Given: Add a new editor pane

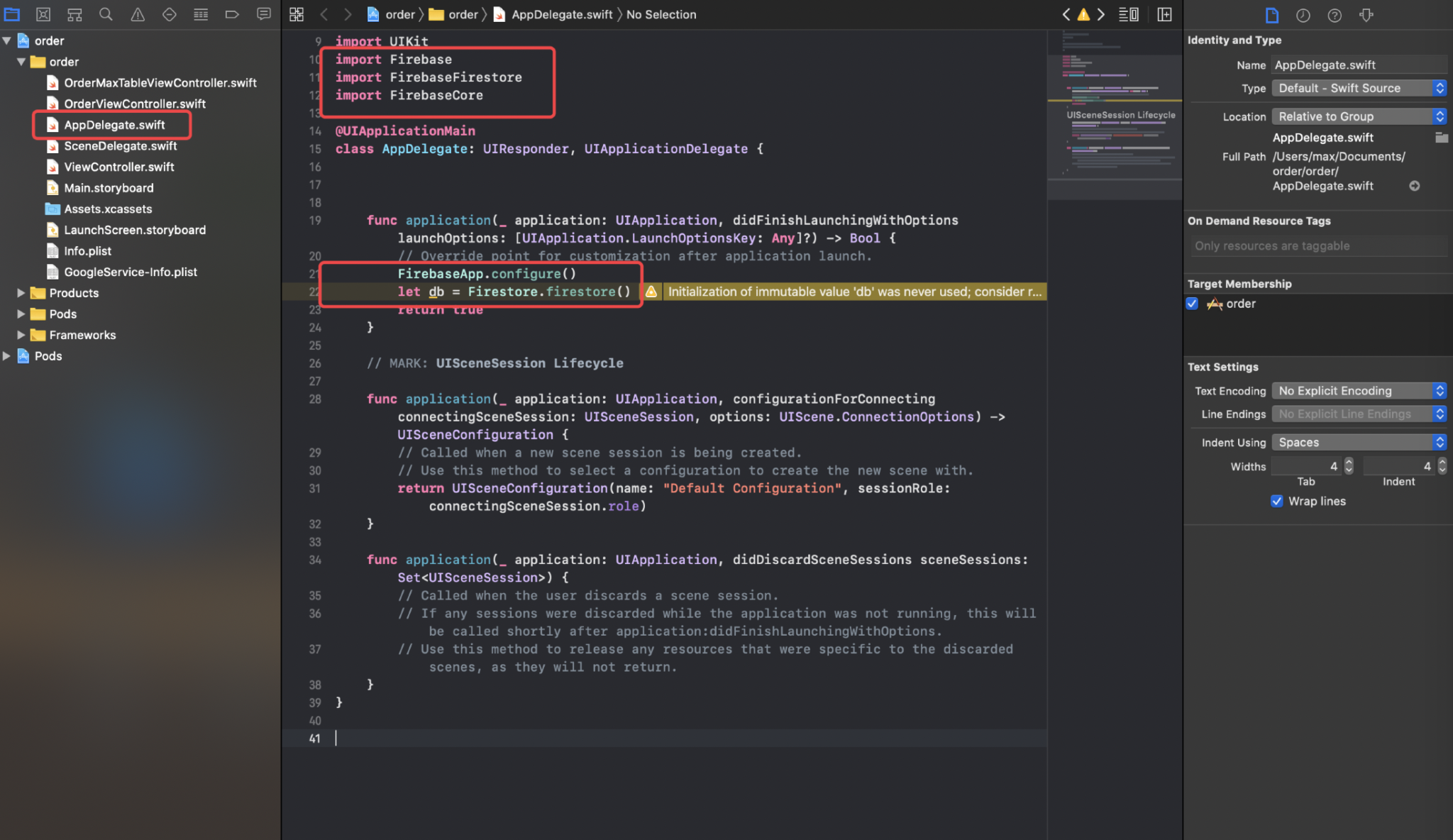Looking at the screenshot, I should coord(1164,14).
